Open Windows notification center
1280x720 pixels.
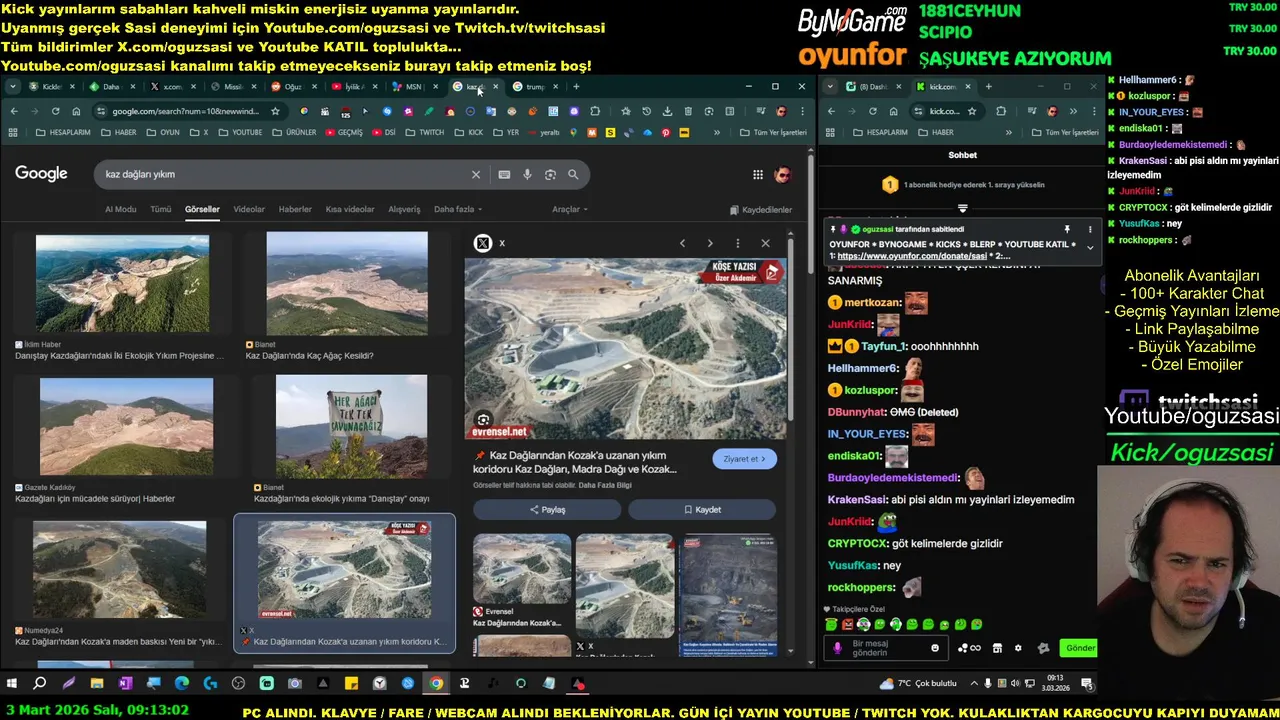pyautogui.click(x=1087, y=683)
